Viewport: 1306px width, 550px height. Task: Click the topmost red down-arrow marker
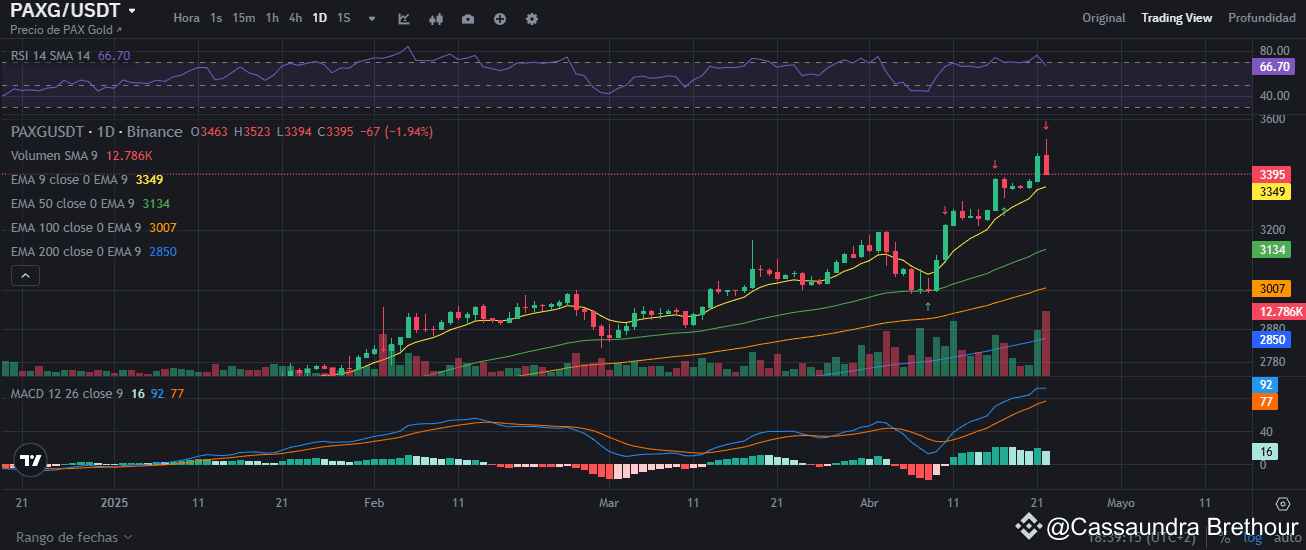point(1046,126)
